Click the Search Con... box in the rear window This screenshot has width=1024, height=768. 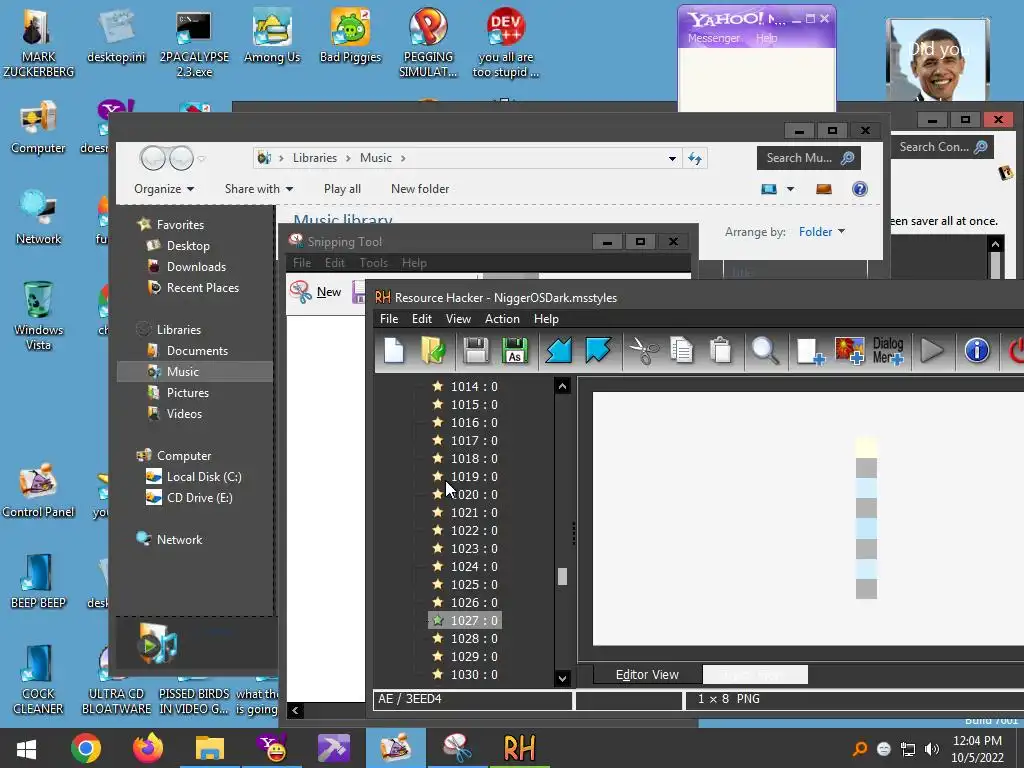click(942, 147)
